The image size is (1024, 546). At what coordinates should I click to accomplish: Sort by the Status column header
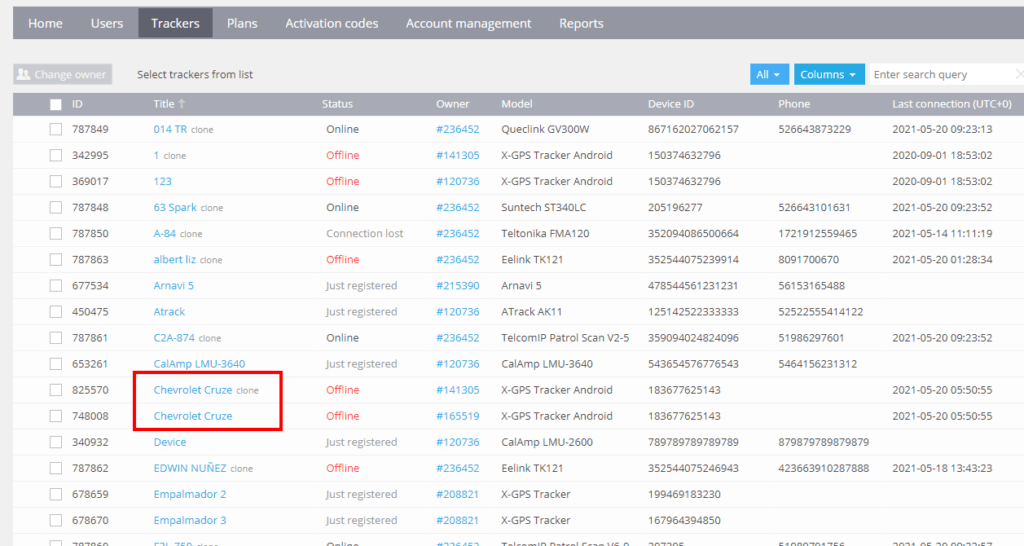pyautogui.click(x=337, y=104)
